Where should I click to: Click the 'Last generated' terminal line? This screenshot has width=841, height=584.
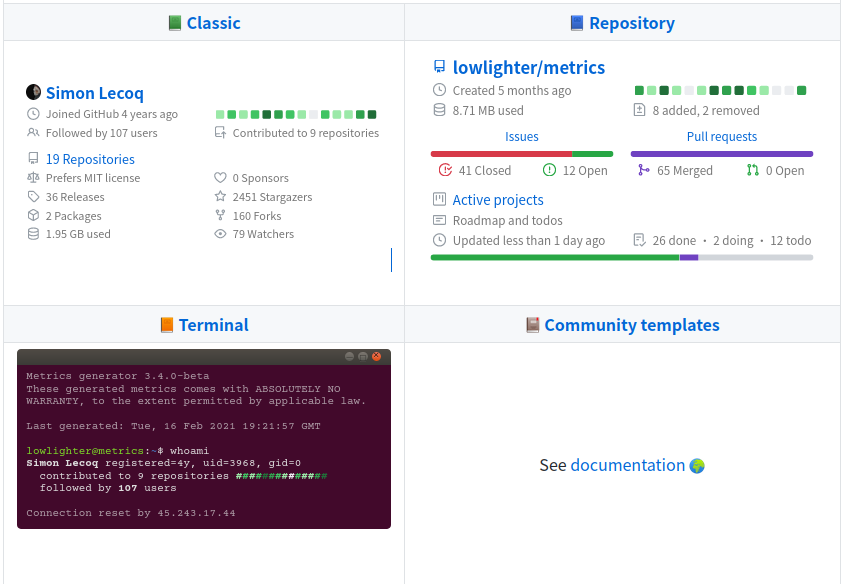click(x=173, y=426)
